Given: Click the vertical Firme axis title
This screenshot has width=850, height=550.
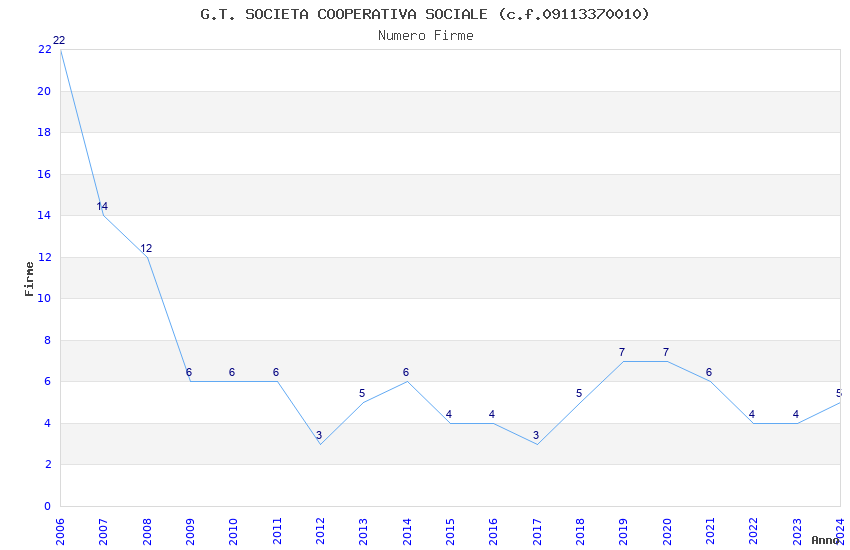Looking at the screenshot, I should coord(29,279).
